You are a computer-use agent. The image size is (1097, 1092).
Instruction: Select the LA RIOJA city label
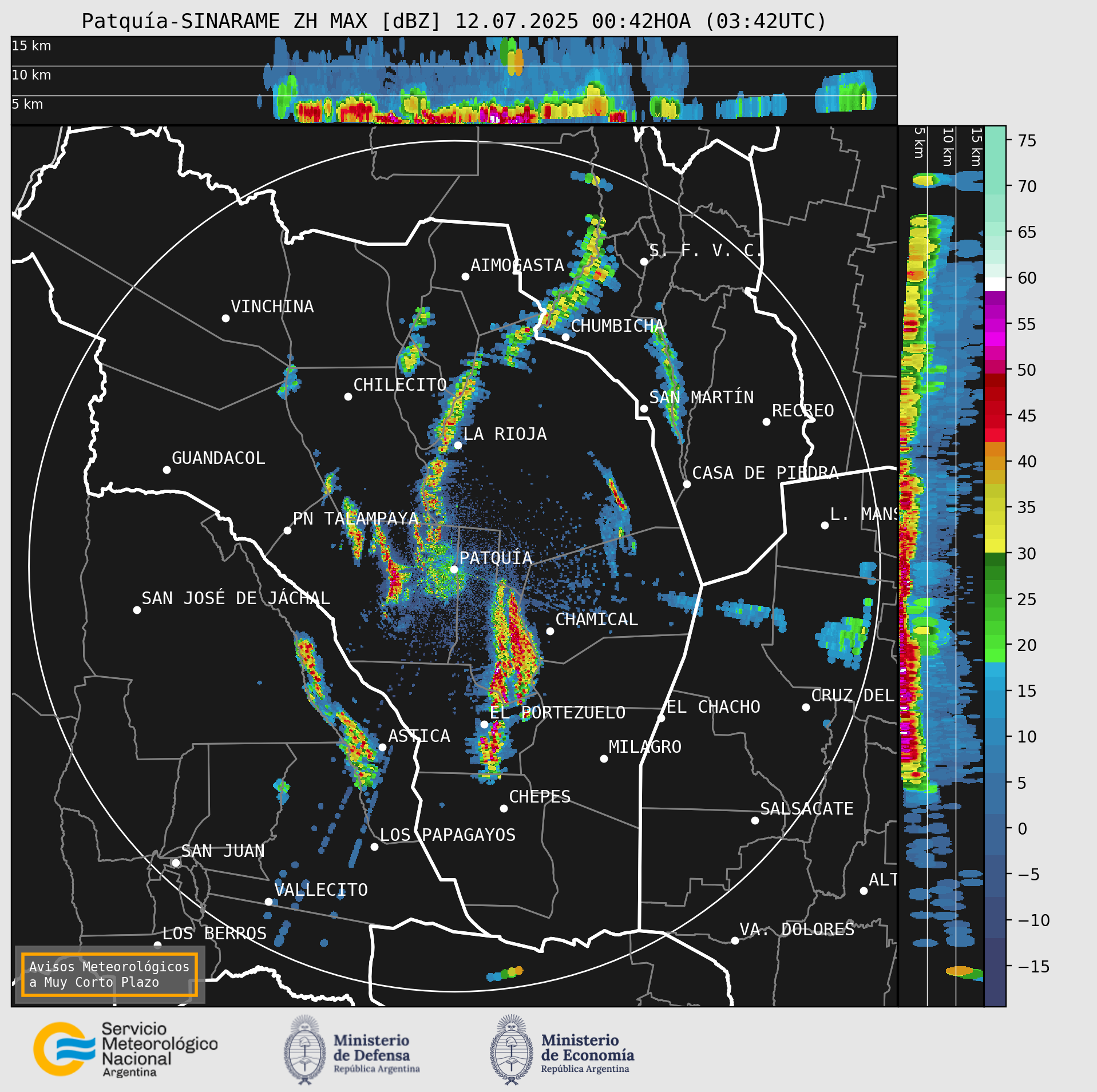click(x=505, y=434)
